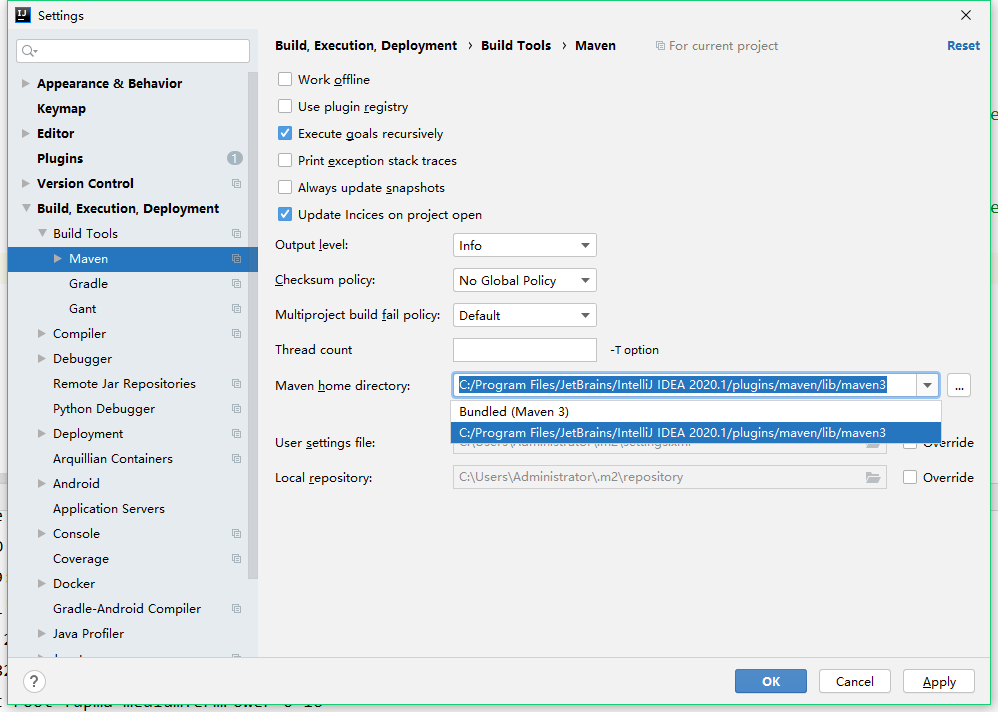This screenshot has height=712, width=998.
Task: Click Build Tools in the breadcrumb
Action: tap(516, 46)
